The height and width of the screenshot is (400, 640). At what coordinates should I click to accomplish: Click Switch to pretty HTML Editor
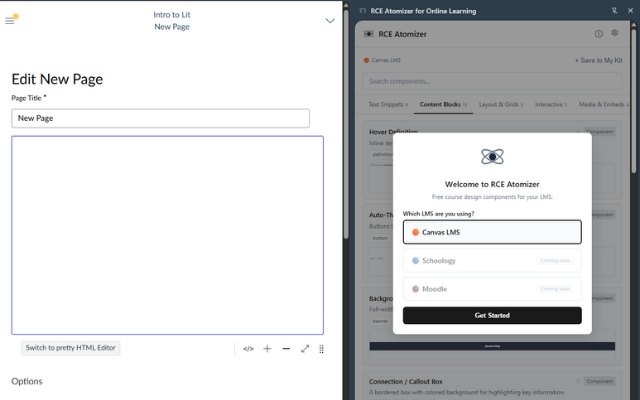(x=71, y=348)
